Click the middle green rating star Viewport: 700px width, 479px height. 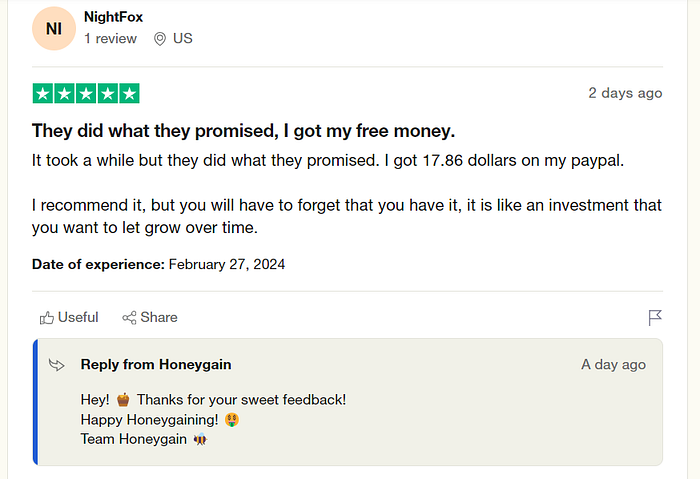(86, 93)
